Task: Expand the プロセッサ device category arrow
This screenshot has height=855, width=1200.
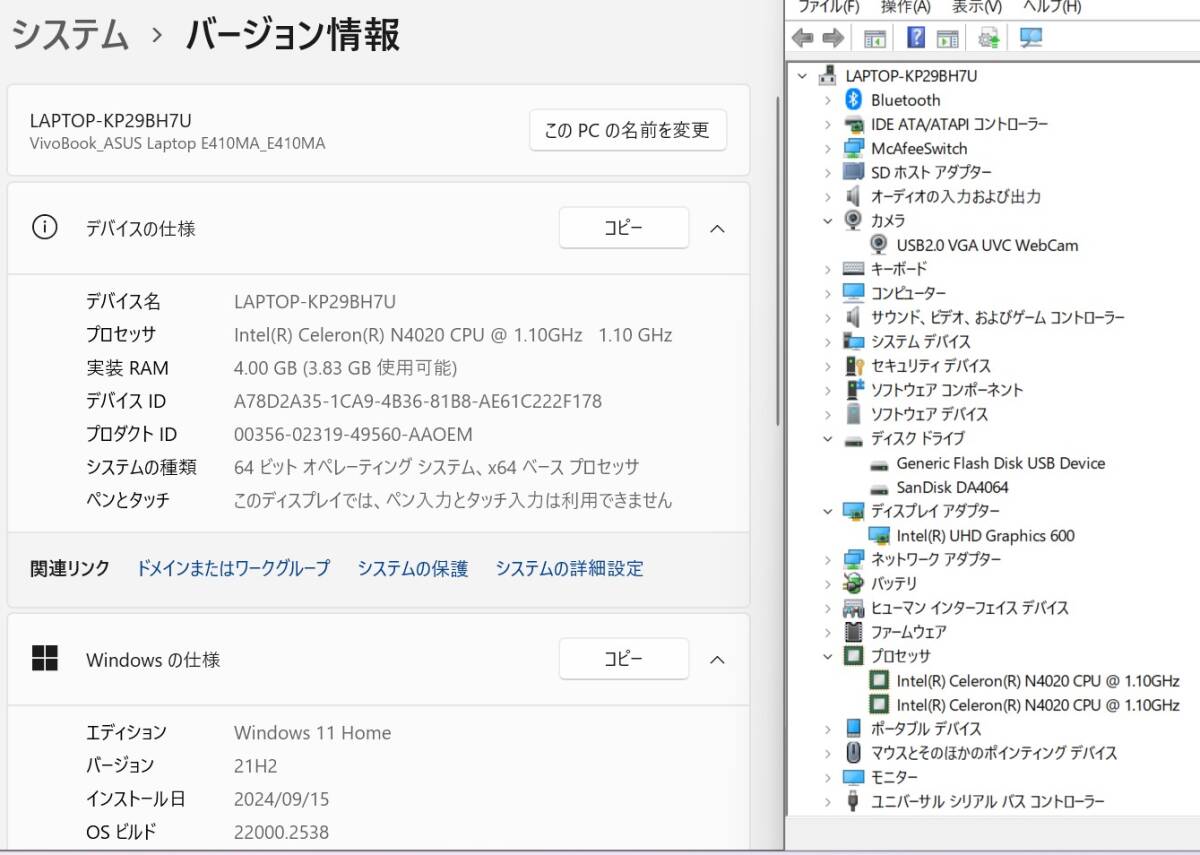Action: (x=827, y=656)
